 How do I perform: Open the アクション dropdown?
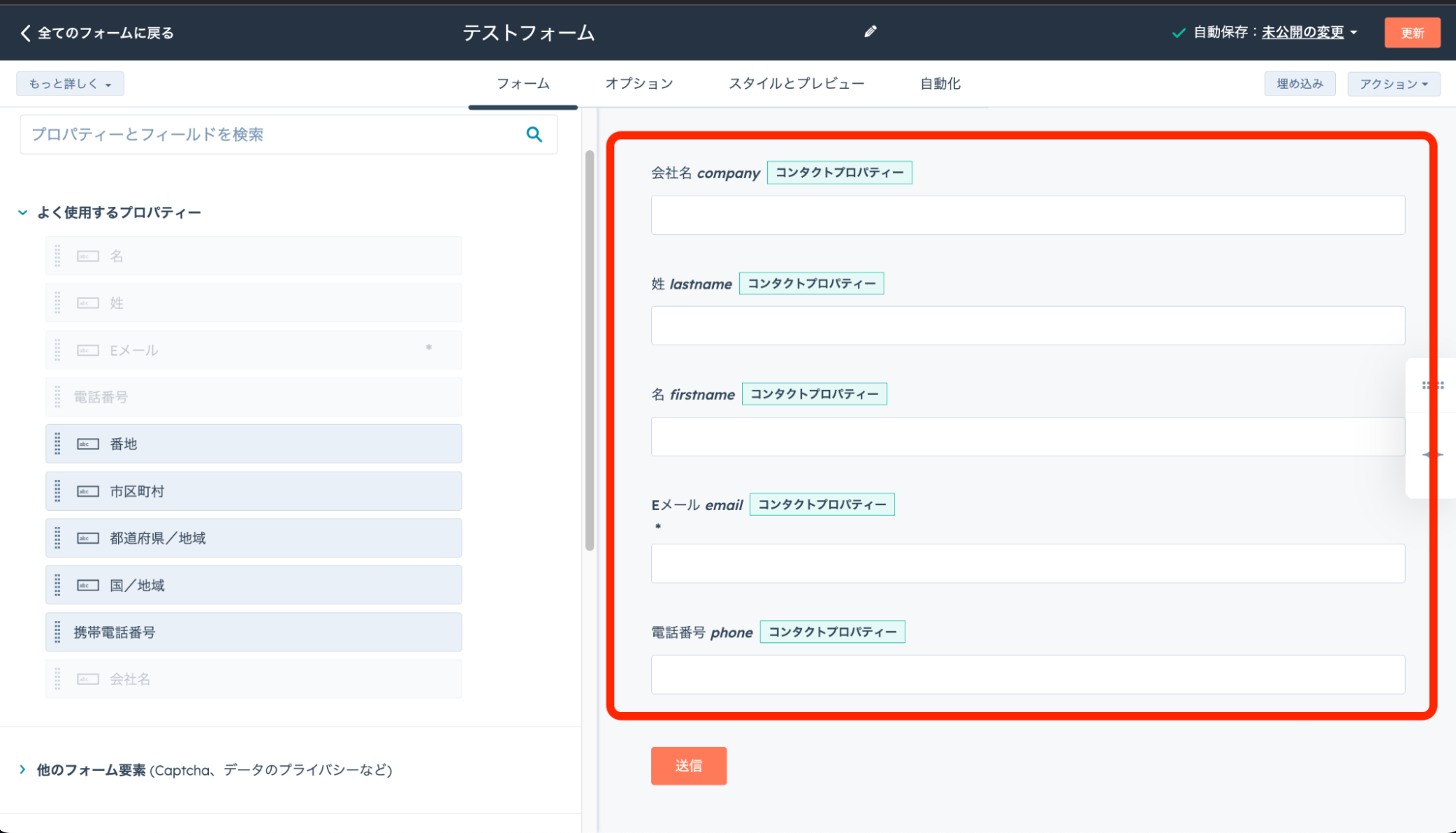pos(1394,84)
